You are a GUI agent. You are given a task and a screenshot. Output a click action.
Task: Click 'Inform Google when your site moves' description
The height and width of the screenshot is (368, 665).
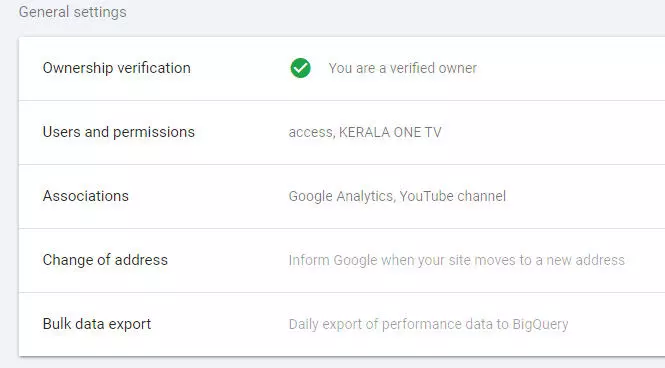456,260
